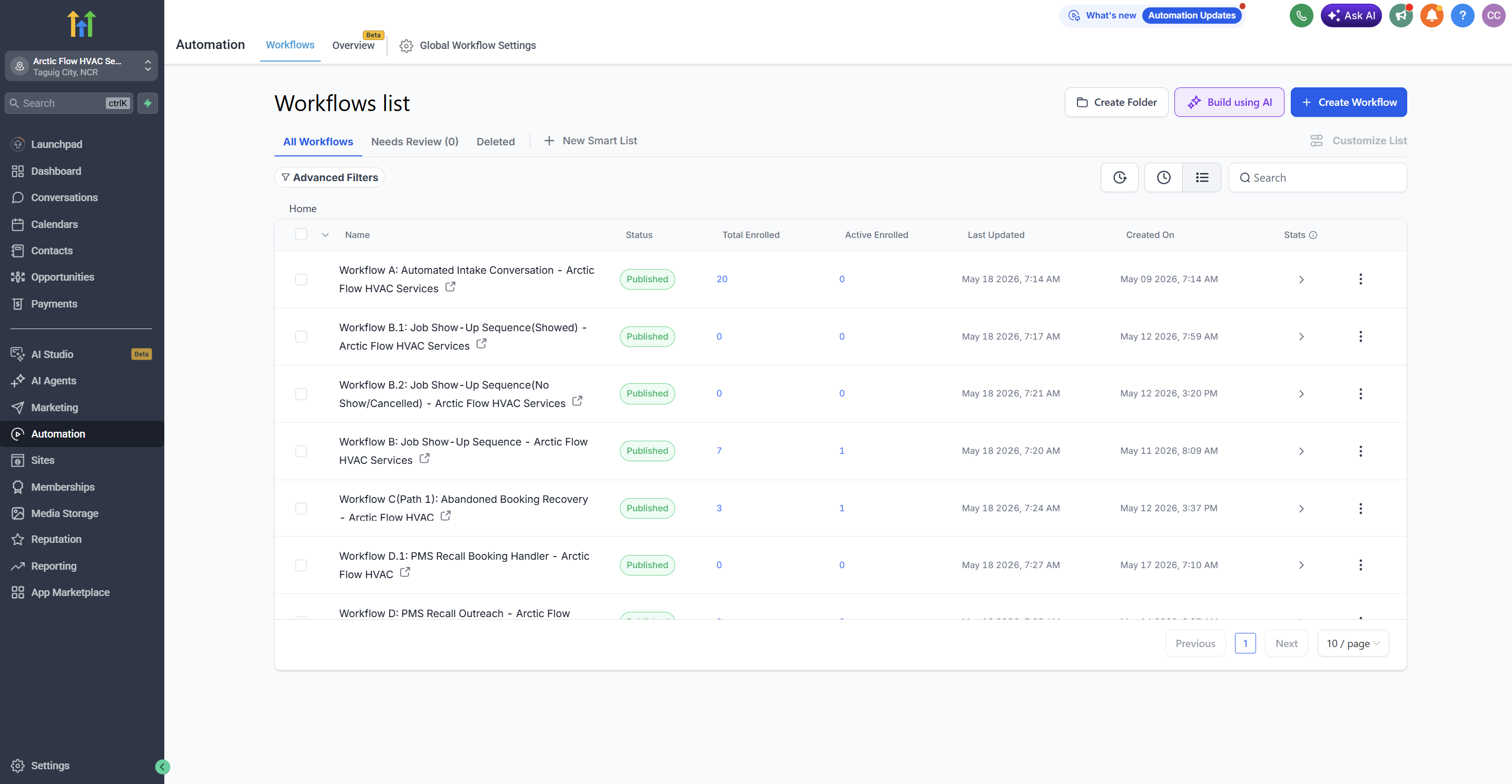Image resolution: width=1512 pixels, height=784 pixels.
Task: Check the Workflow D.1 row checkbox
Action: point(301,565)
